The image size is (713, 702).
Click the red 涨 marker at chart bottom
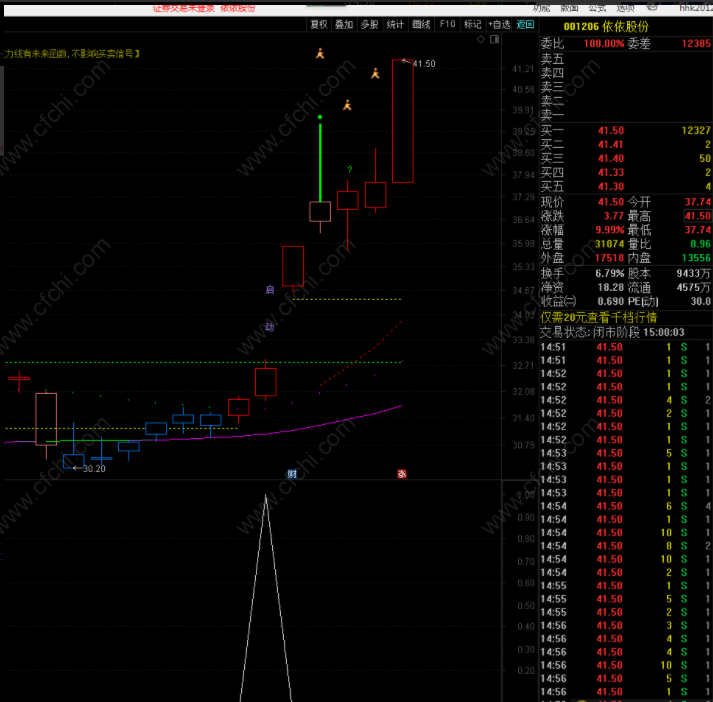pos(402,474)
